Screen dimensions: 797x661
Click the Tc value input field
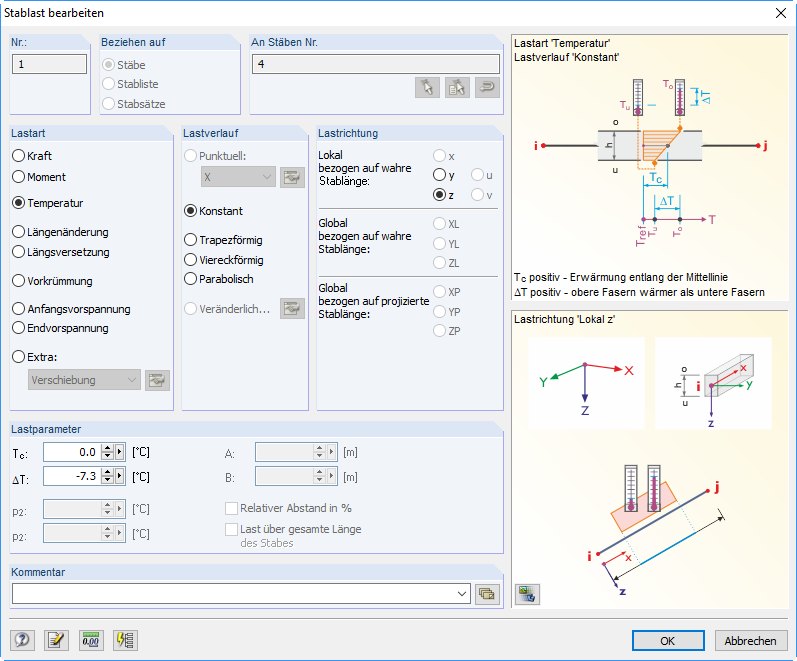72,452
